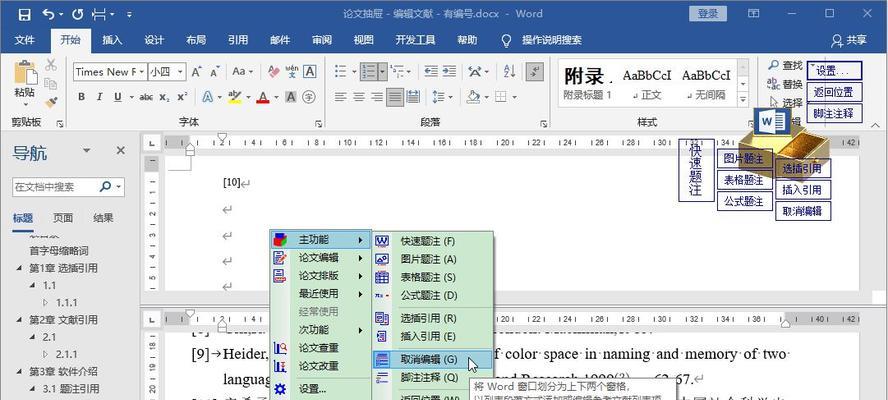
Task: Select the 正文 style thumbnail
Action: click(647, 84)
